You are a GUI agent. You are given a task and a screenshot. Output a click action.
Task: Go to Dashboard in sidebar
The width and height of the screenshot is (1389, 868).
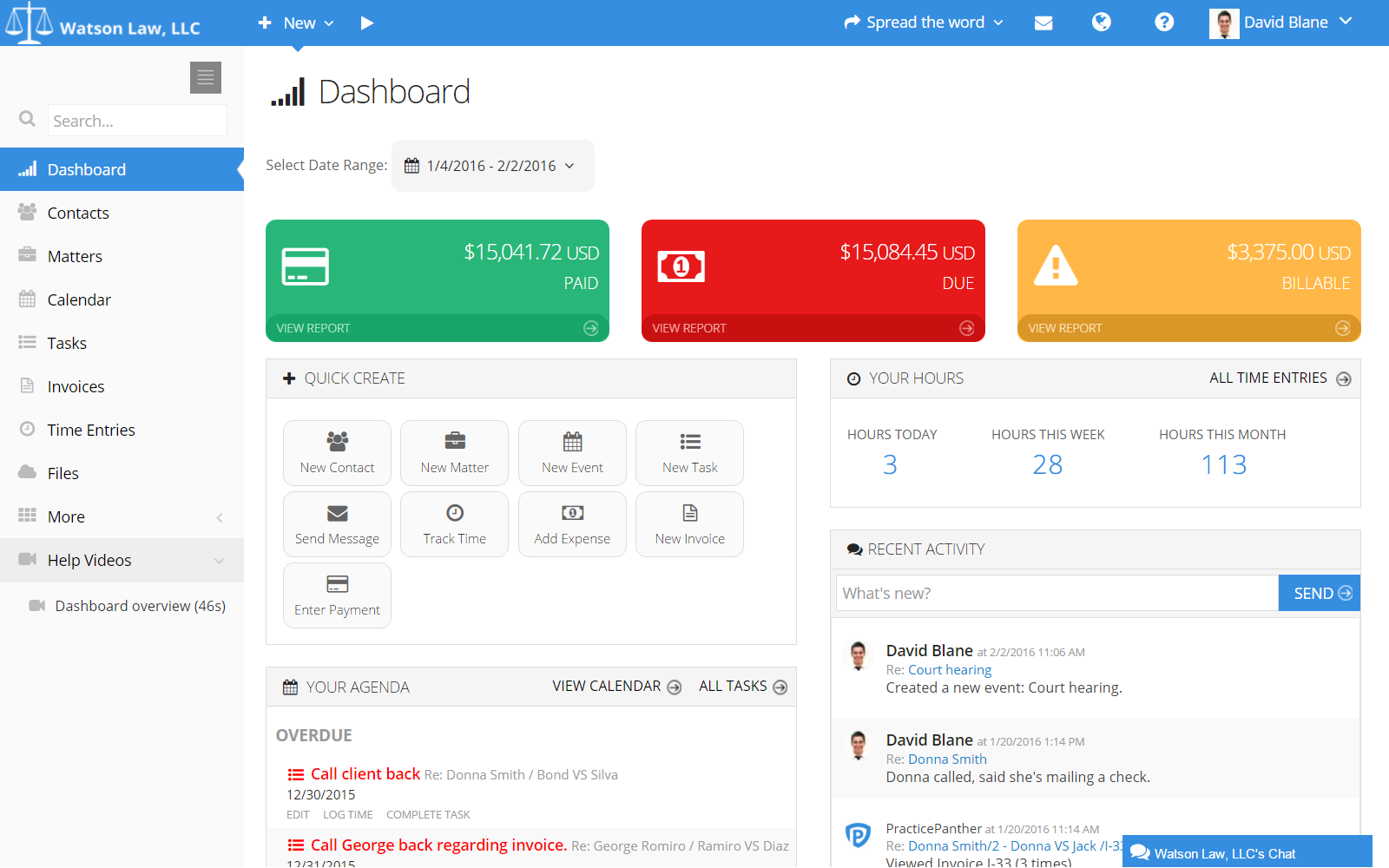[x=122, y=169]
